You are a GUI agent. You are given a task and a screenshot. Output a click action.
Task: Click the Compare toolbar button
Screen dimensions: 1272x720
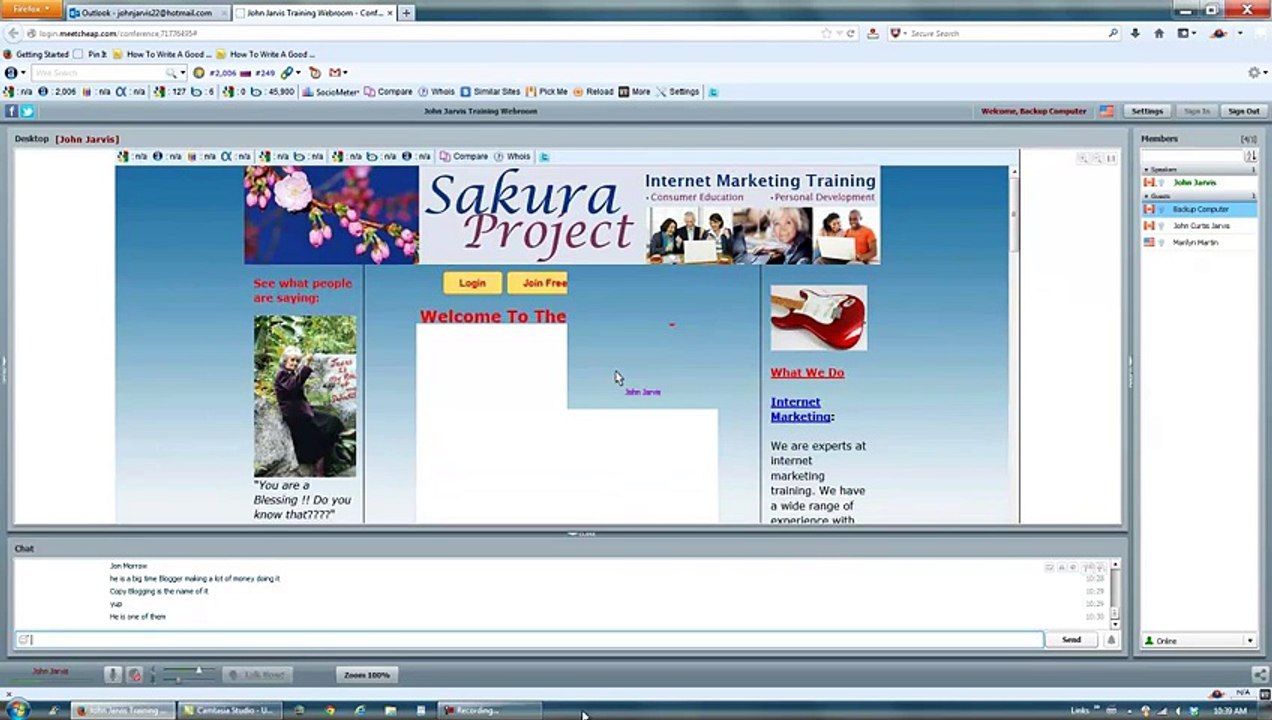(x=388, y=91)
